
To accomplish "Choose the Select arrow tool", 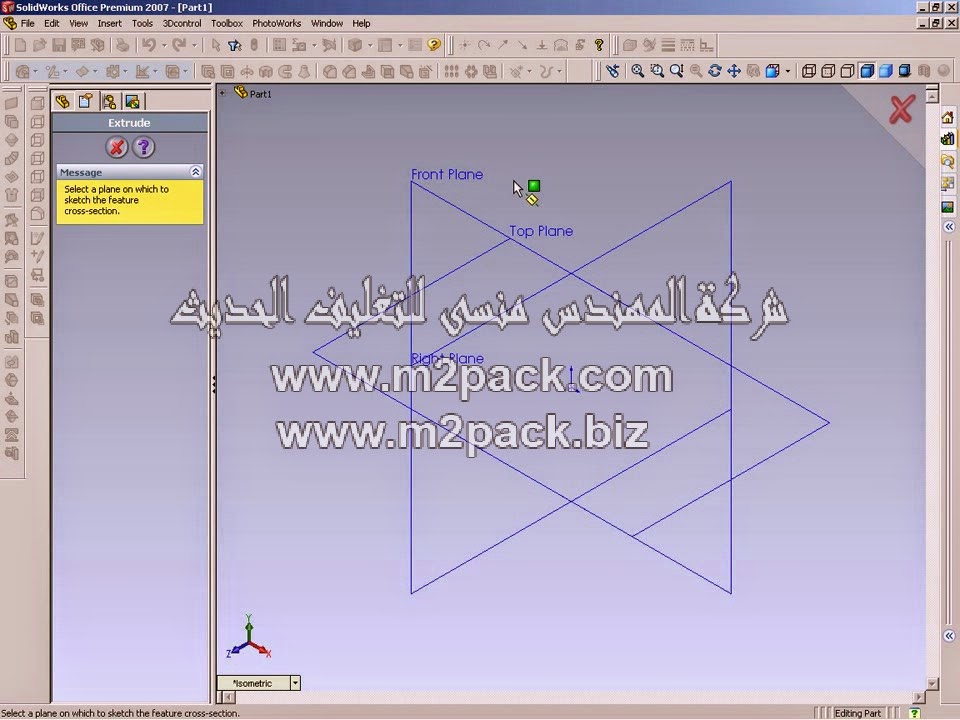I will (215, 45).
